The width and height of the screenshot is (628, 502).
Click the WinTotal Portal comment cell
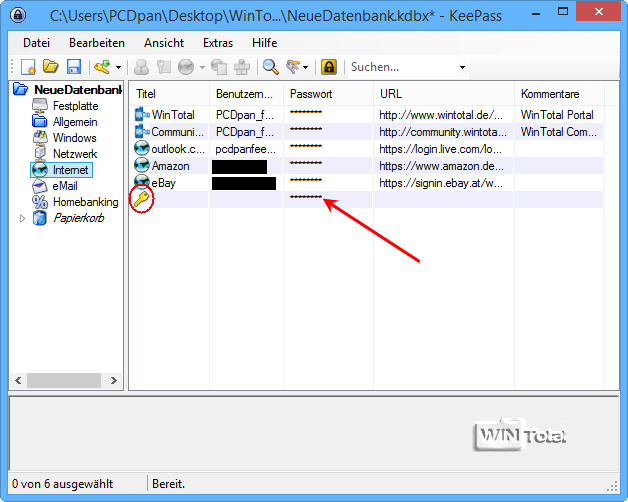[557, 115]
